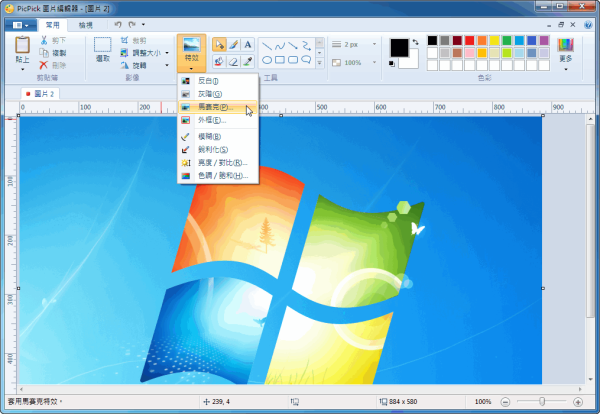600x414 pixels.
Task: Open the quick access toolbar customize arrow
Action: 143,24
